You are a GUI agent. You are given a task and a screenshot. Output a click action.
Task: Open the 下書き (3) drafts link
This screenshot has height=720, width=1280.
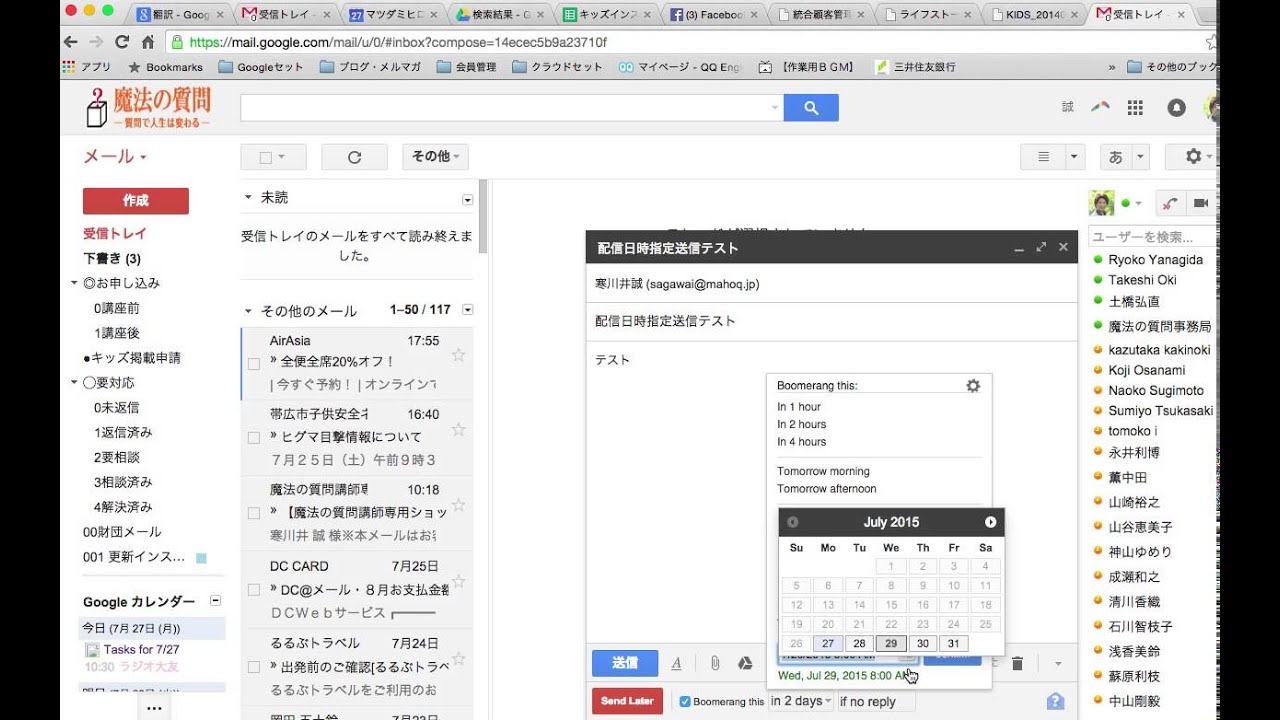pos(112,258)
